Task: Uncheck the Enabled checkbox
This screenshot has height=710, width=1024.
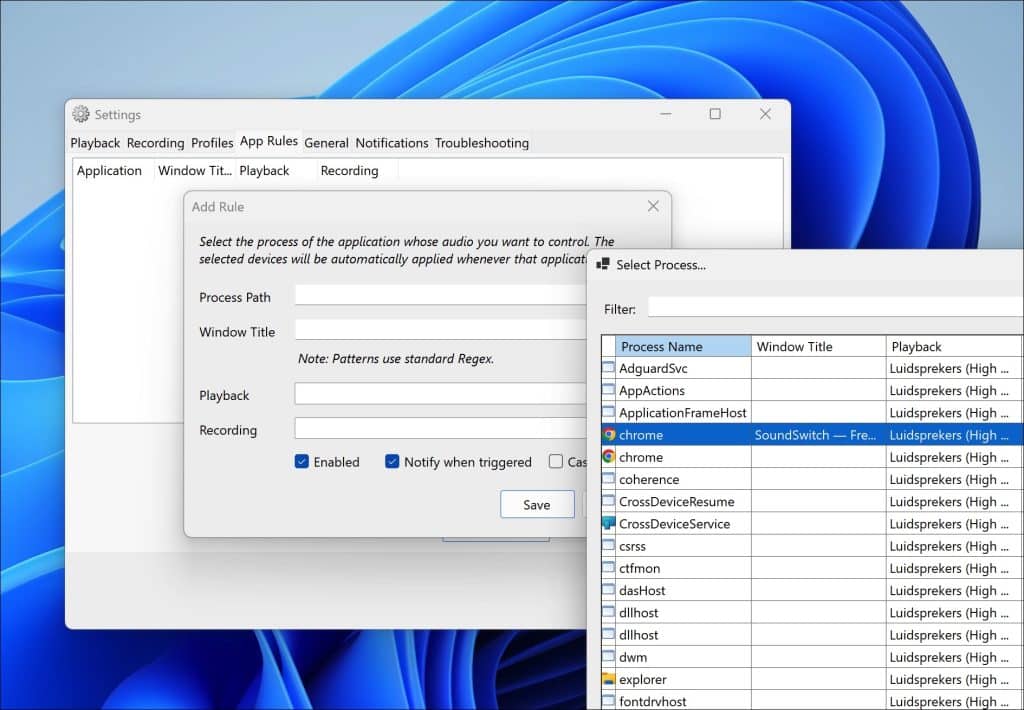Action: coord(302,462)
